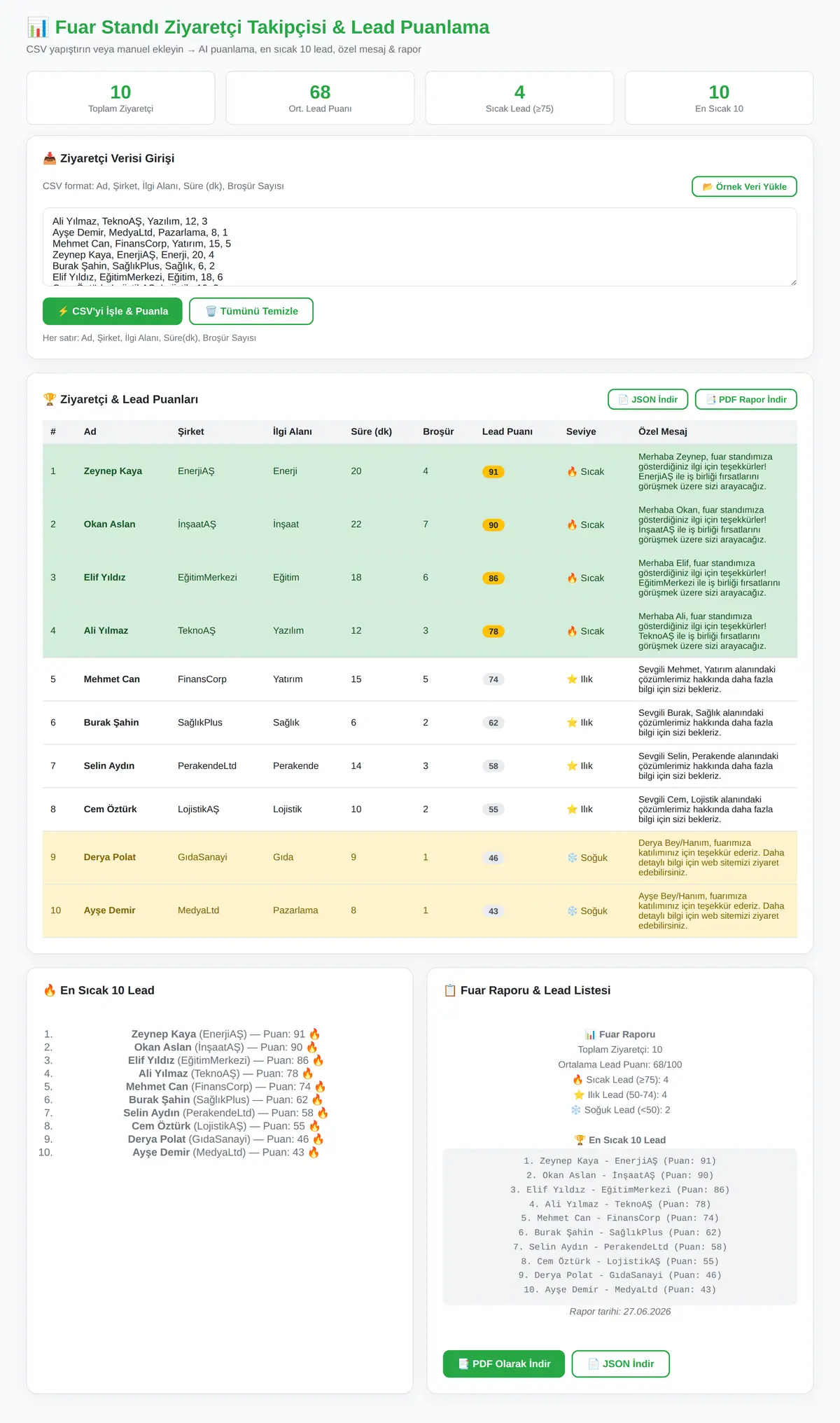The width and height of the screenshot is (840, 1423).
Task: Click the Toplam Ziyaretçi stat card
Action: pyautogui.click(x=120, y=98)
